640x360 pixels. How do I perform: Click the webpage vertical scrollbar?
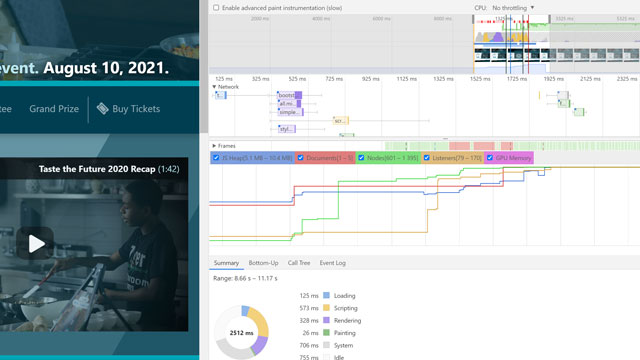coord(204,66)
